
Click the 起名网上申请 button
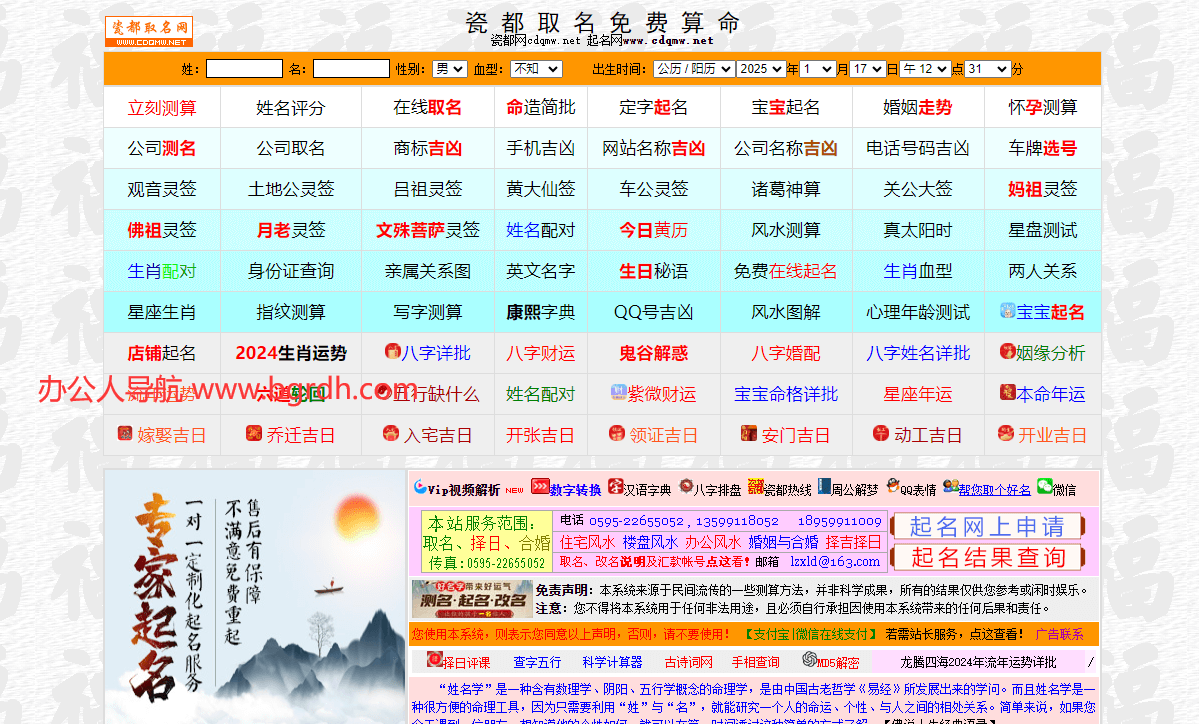[x=986, y=525]
